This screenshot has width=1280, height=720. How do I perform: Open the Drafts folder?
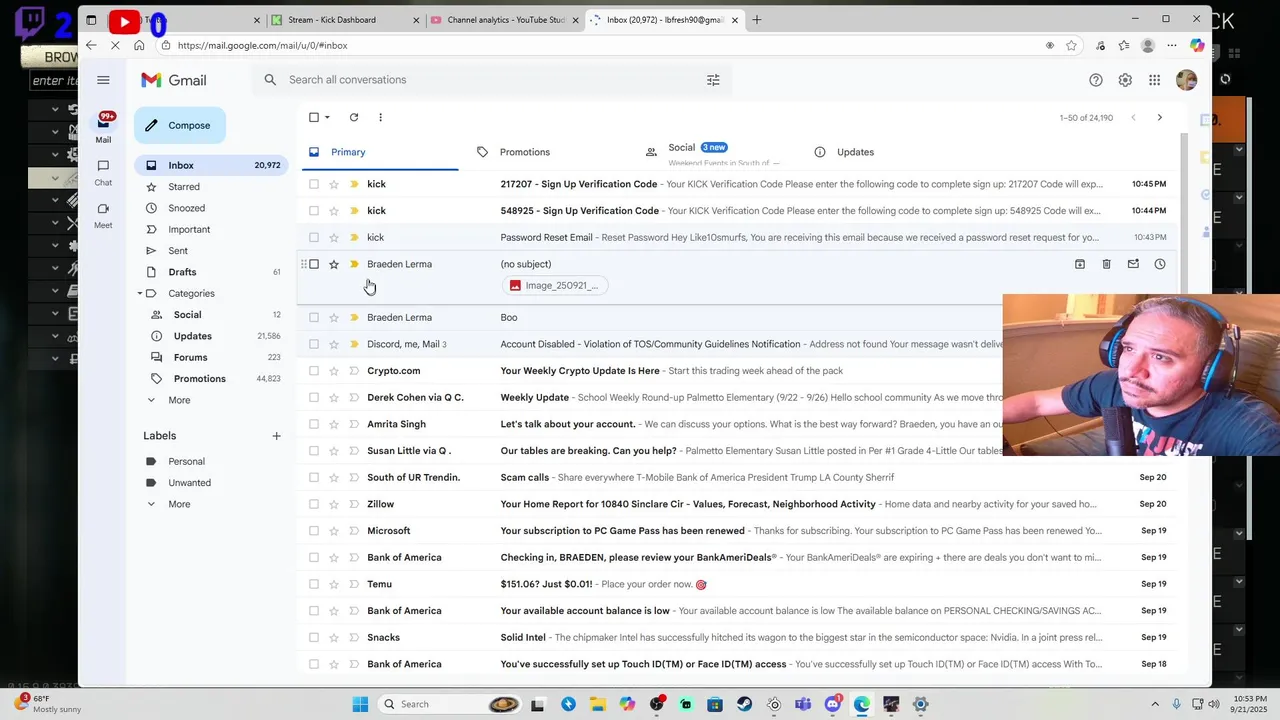(182, 272)
